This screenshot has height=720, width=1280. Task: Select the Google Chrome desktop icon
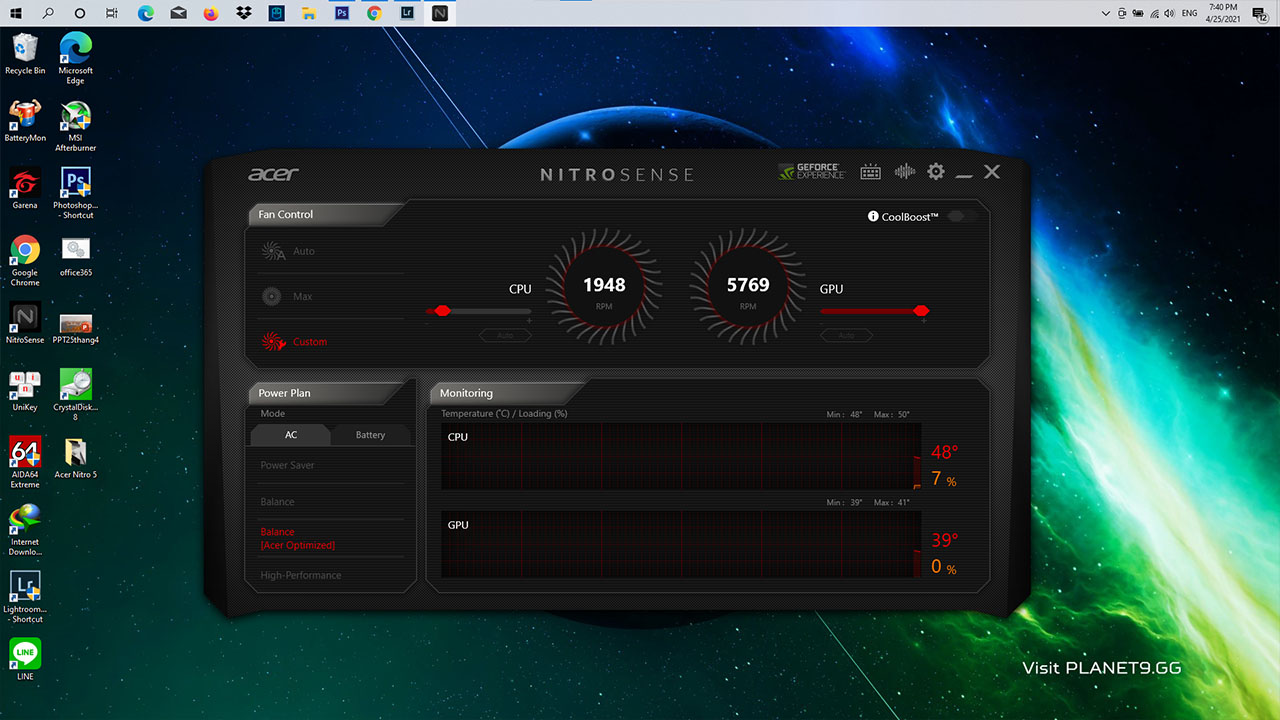(25, 260)
